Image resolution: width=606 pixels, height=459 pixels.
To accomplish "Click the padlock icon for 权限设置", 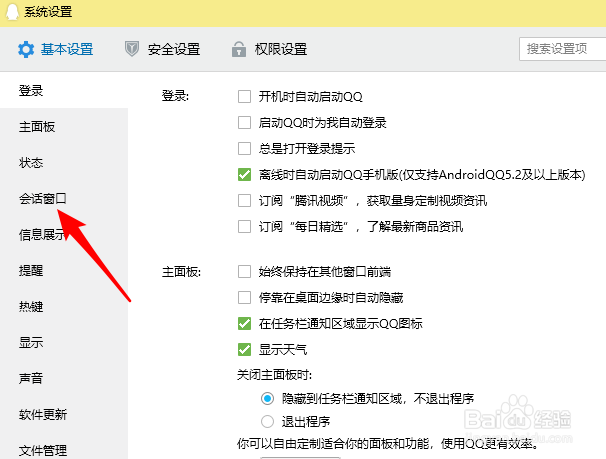I will [x=239, y=49].
